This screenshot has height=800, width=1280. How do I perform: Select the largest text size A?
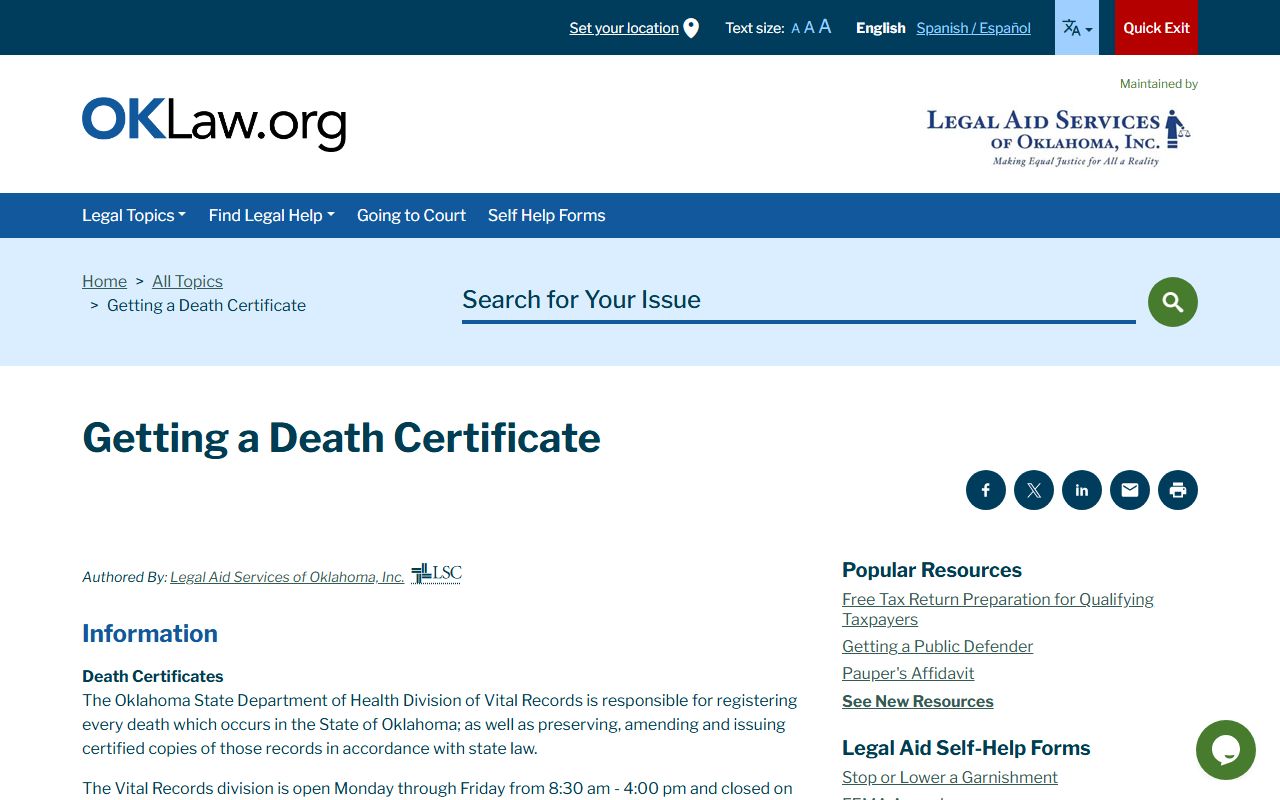[825, 27]
